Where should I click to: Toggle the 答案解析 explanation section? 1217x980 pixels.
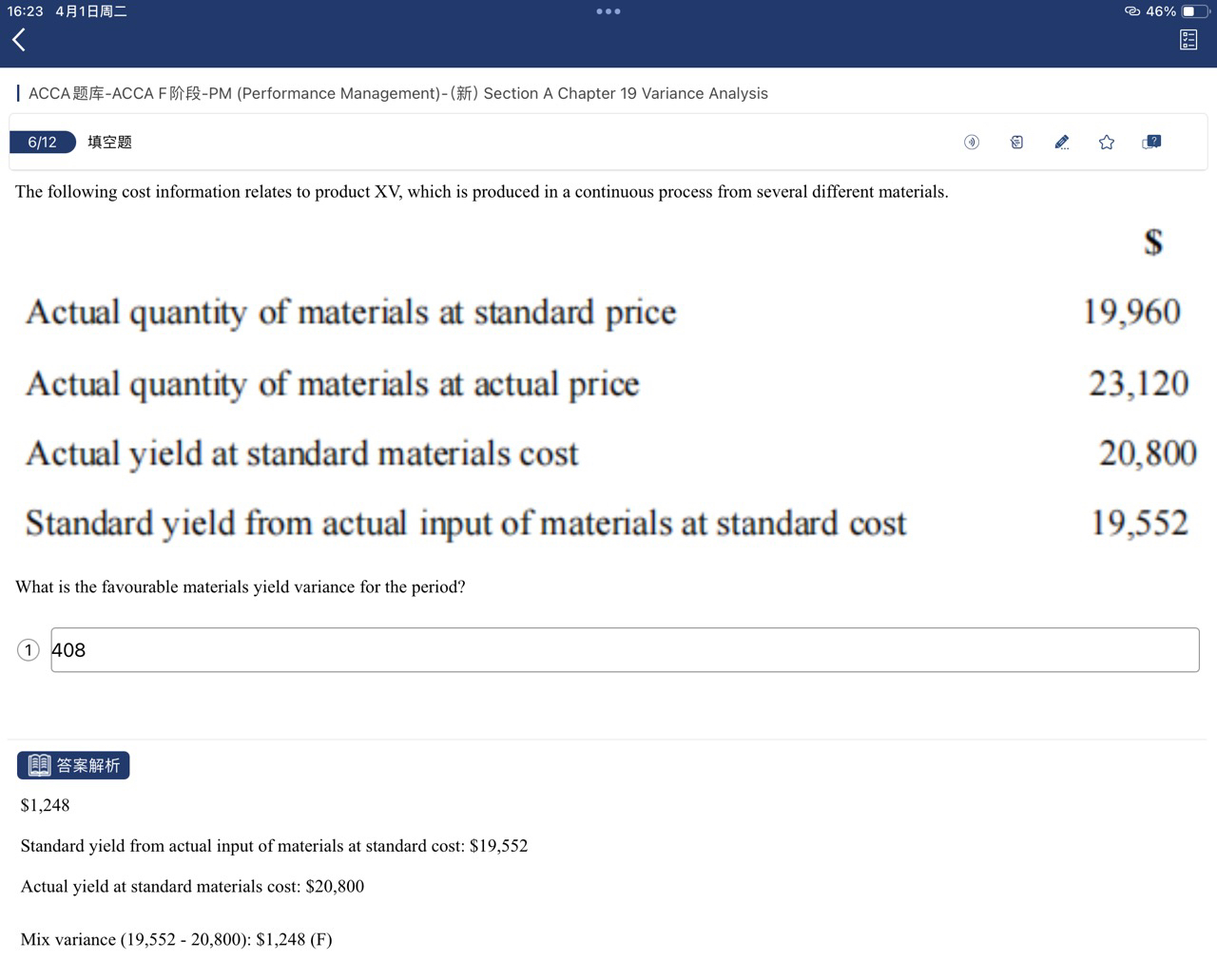(x=73, y=765)
